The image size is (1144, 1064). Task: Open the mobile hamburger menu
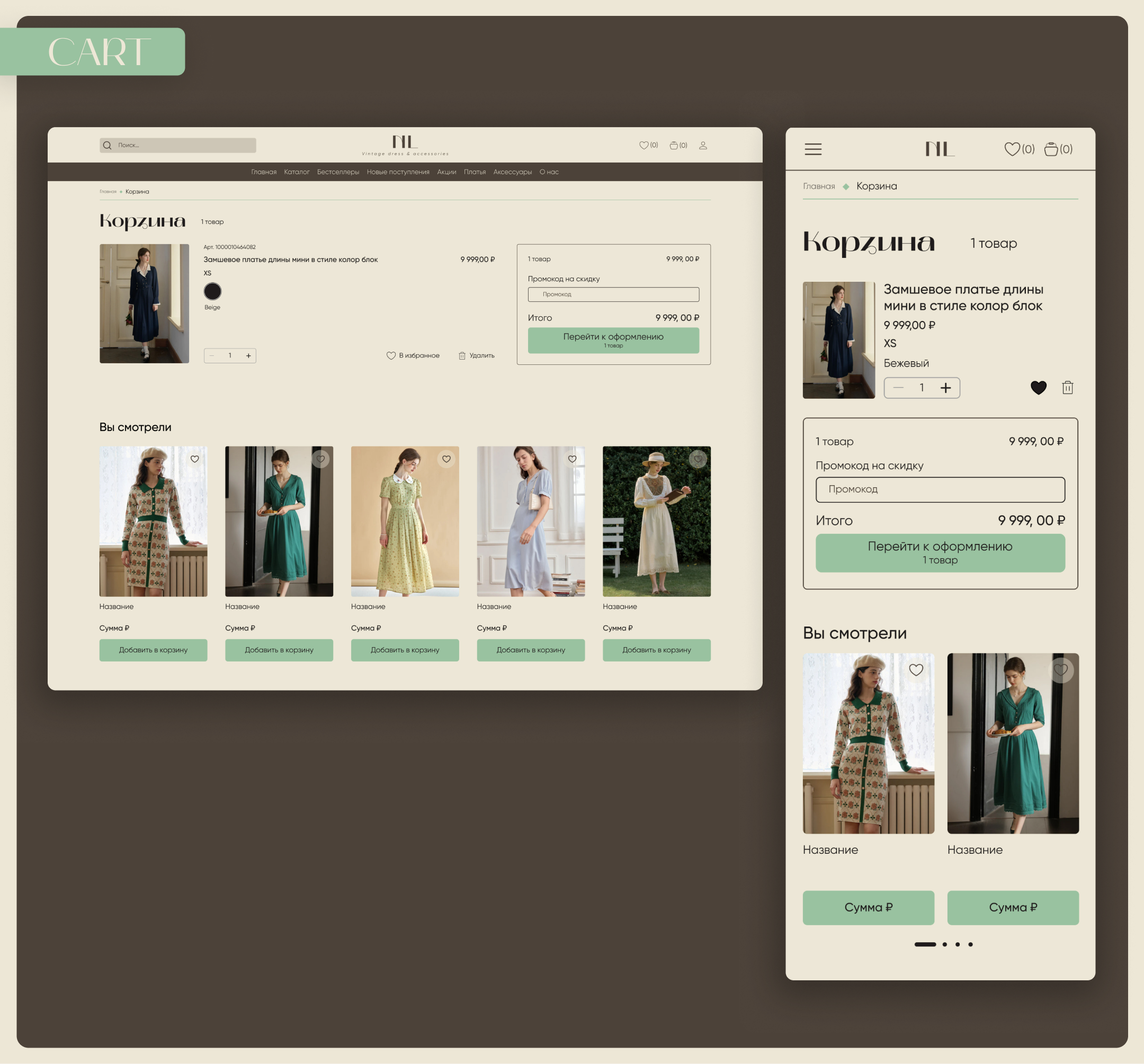click(x=812, y=149)
